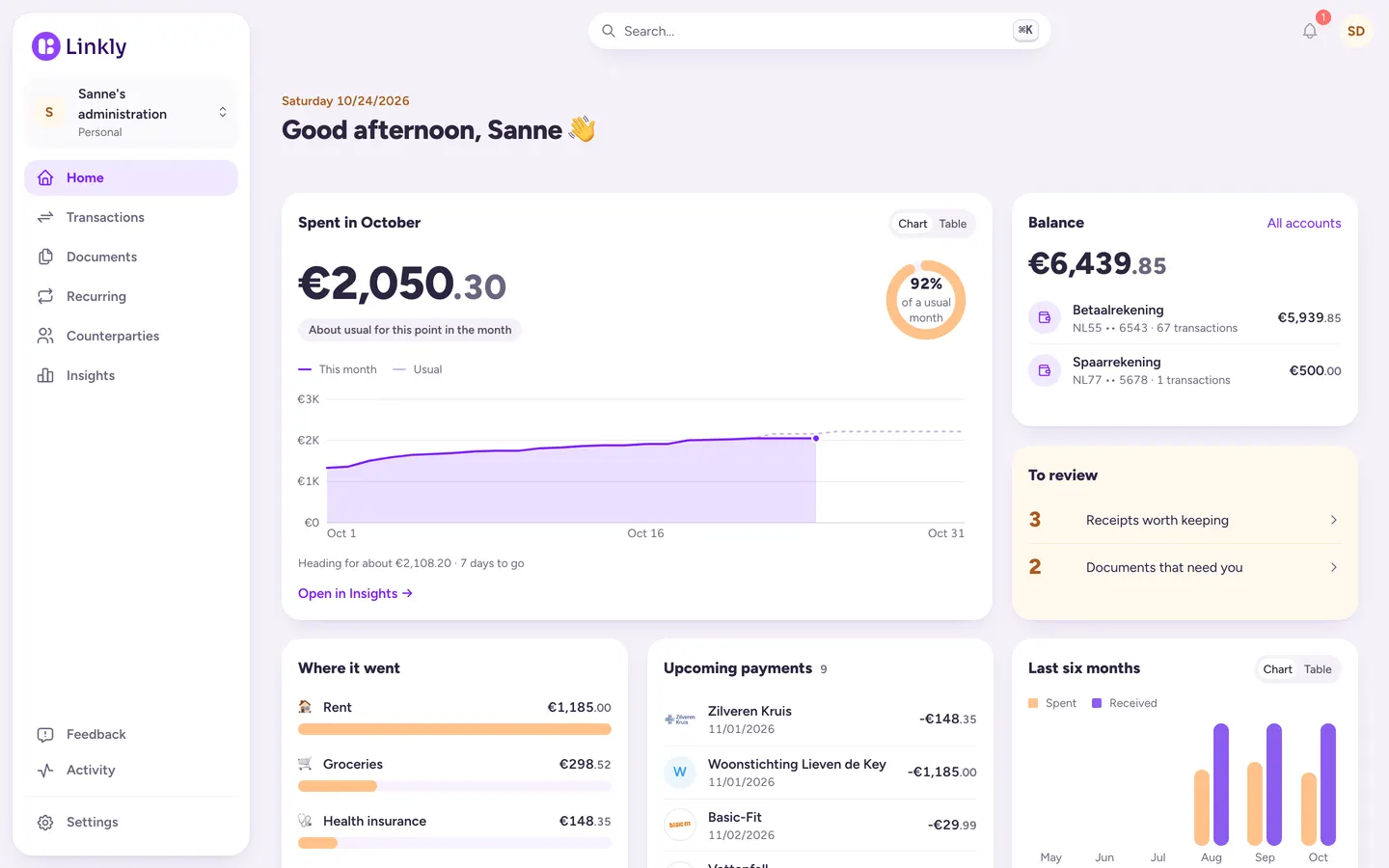This screenshot has width=1389, height=868.
Task: Click the Recurring loop icon
Action: (x=45, y=296)
